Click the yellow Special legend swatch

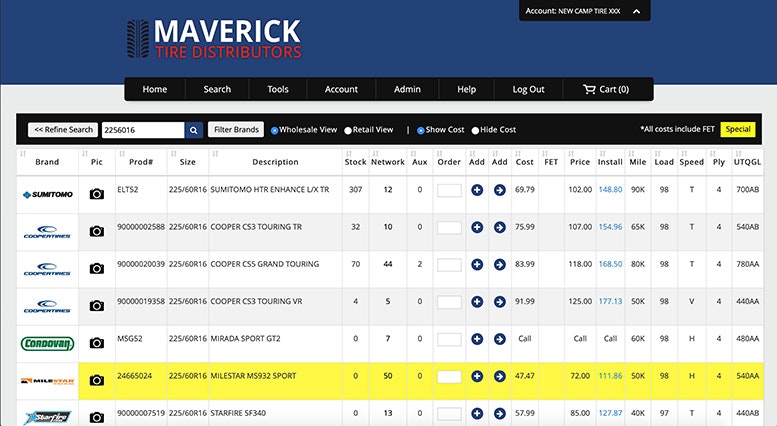point(738,129)
